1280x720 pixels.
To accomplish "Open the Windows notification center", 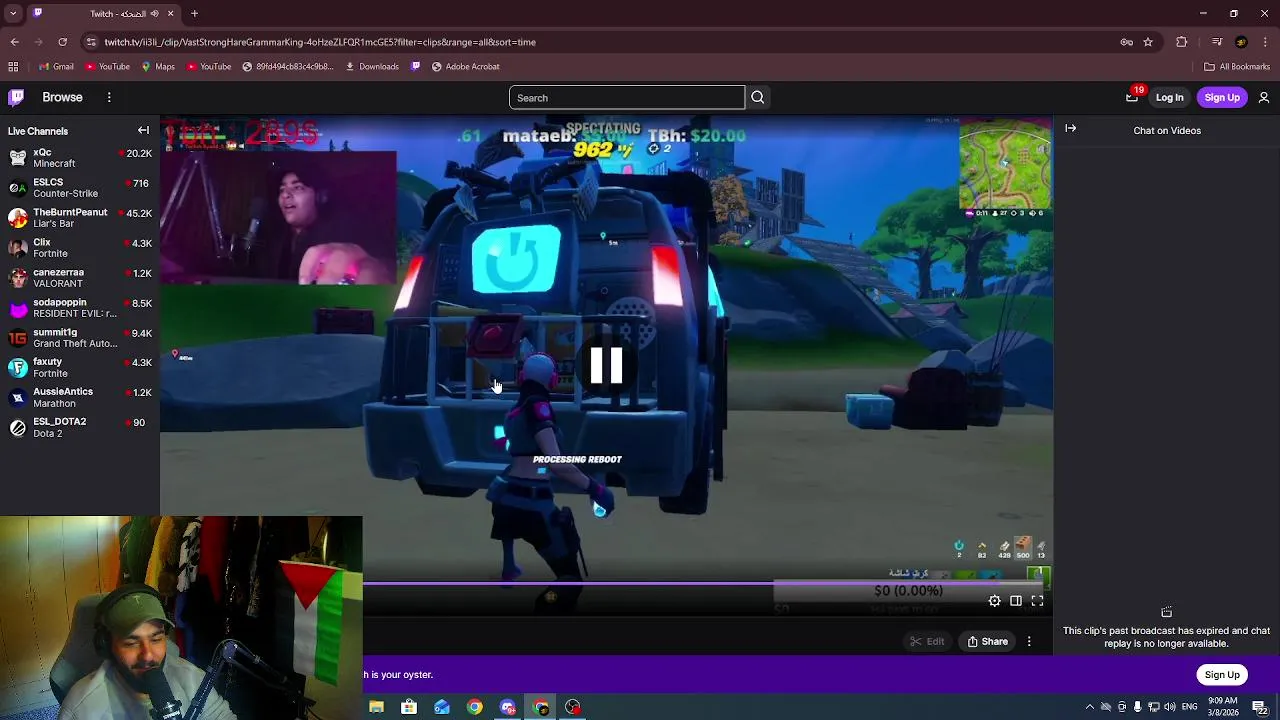I will (1260, 707).
